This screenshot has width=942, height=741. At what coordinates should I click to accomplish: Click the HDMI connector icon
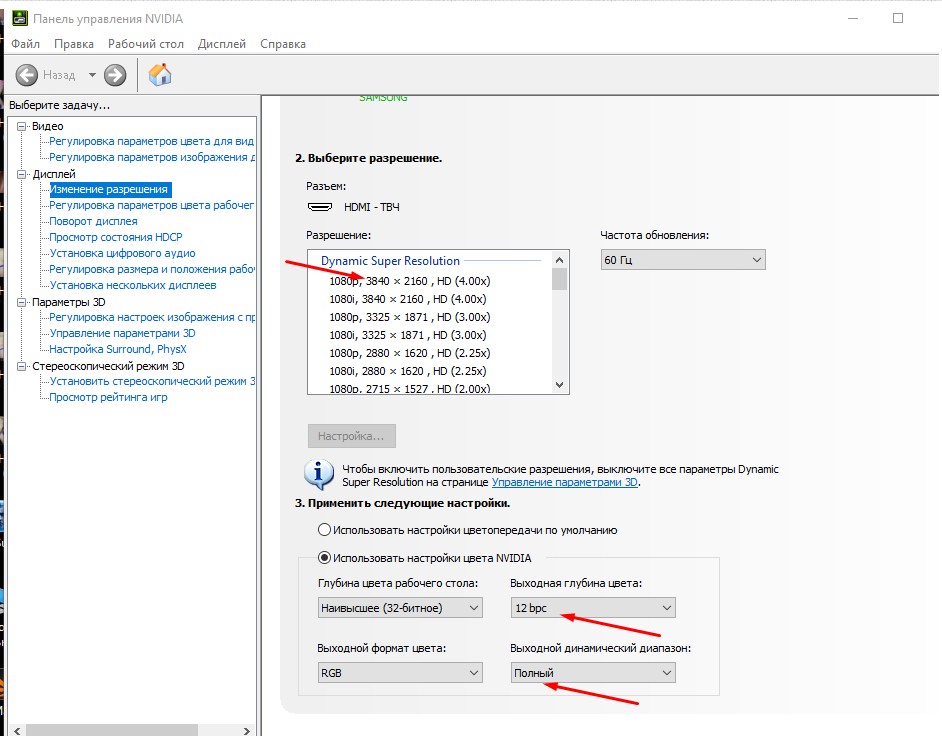pyautogui.click(x=320, y=207)
